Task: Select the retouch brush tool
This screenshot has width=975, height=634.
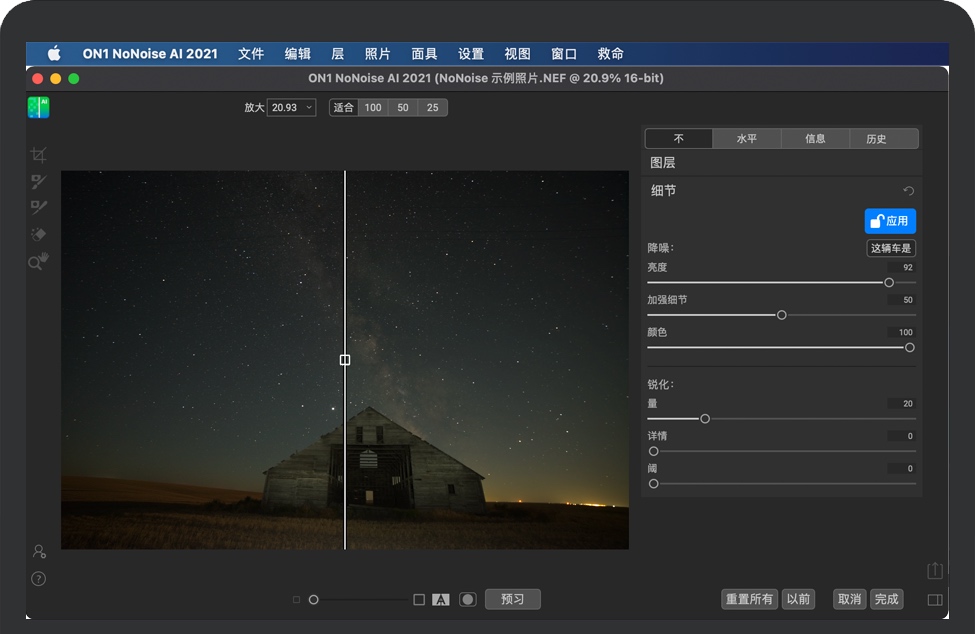Action: 38,181
